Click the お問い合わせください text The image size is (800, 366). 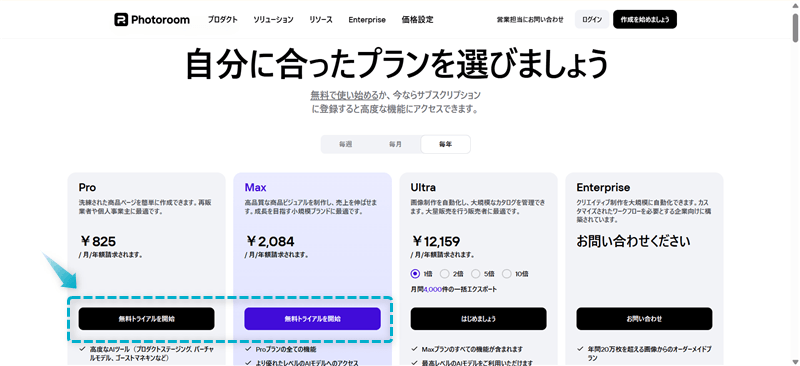pyautogui.click(x=634, y=241)
